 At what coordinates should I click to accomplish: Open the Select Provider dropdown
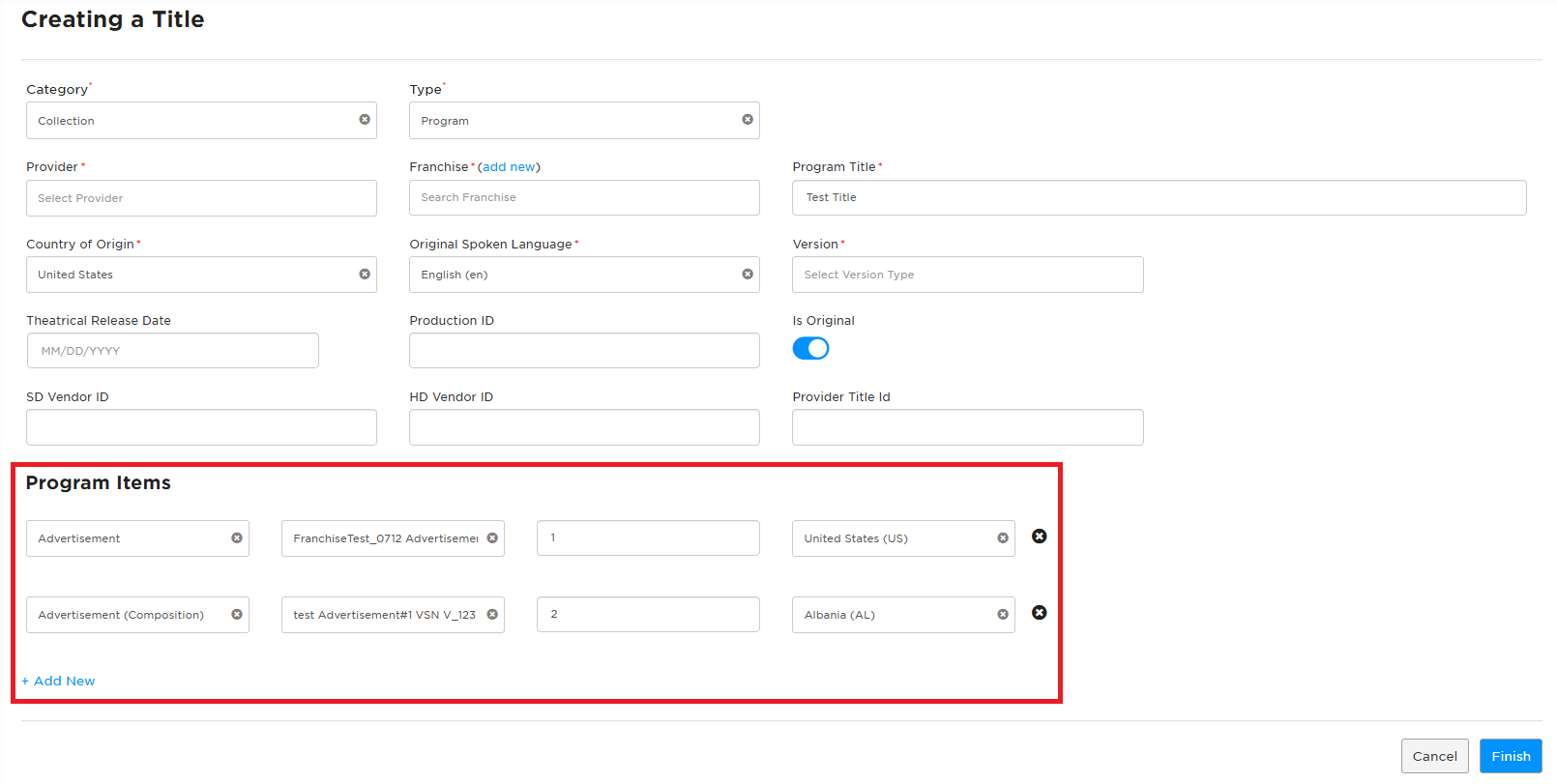pyautogui.click(x=201, y=198)
